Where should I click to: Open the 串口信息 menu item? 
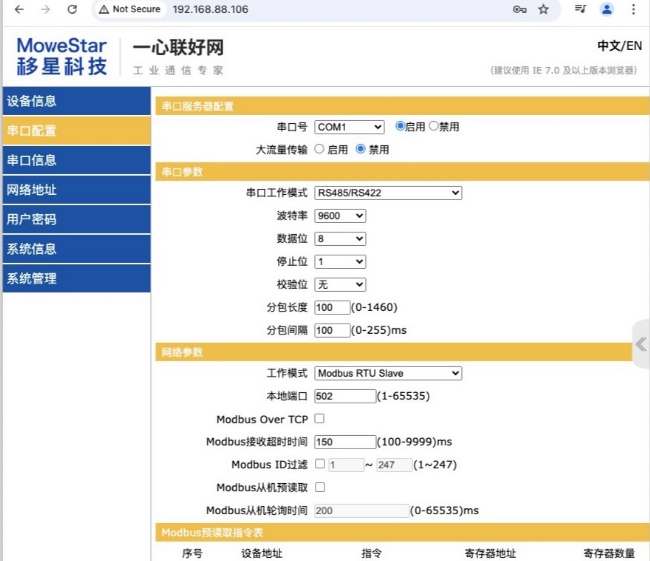tap(77, 160)
